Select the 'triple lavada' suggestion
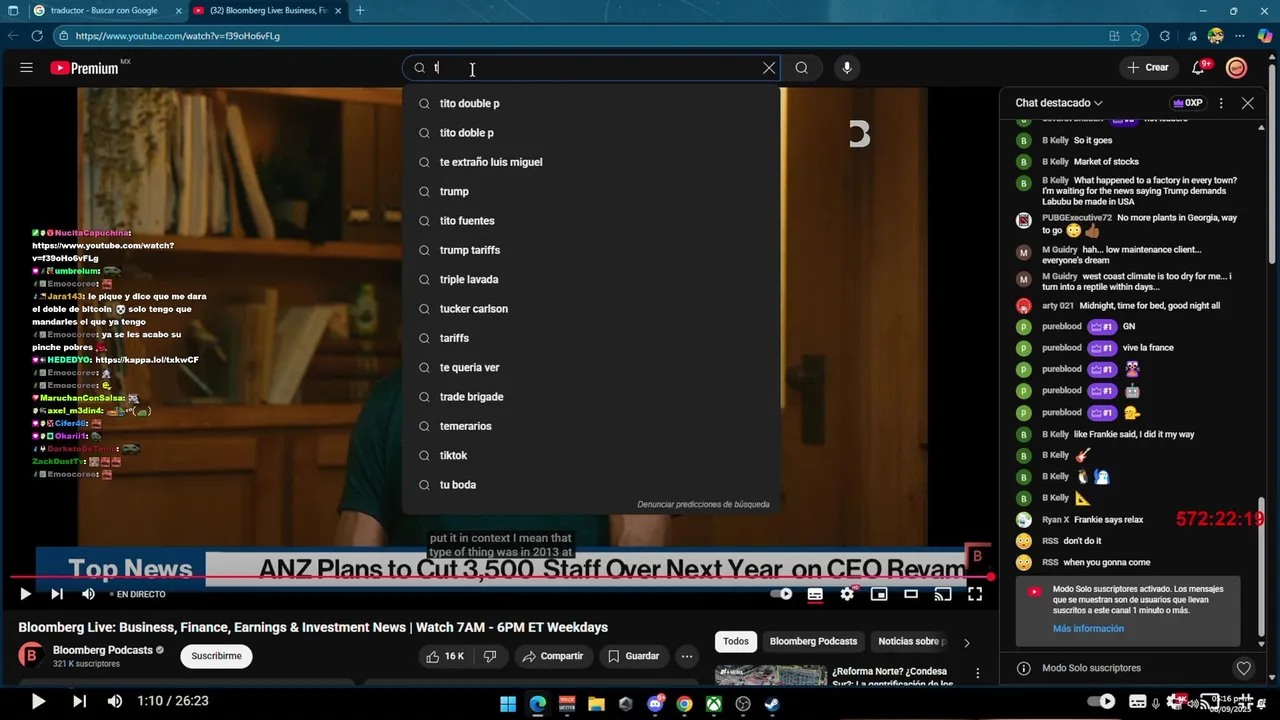 [590, 279]
